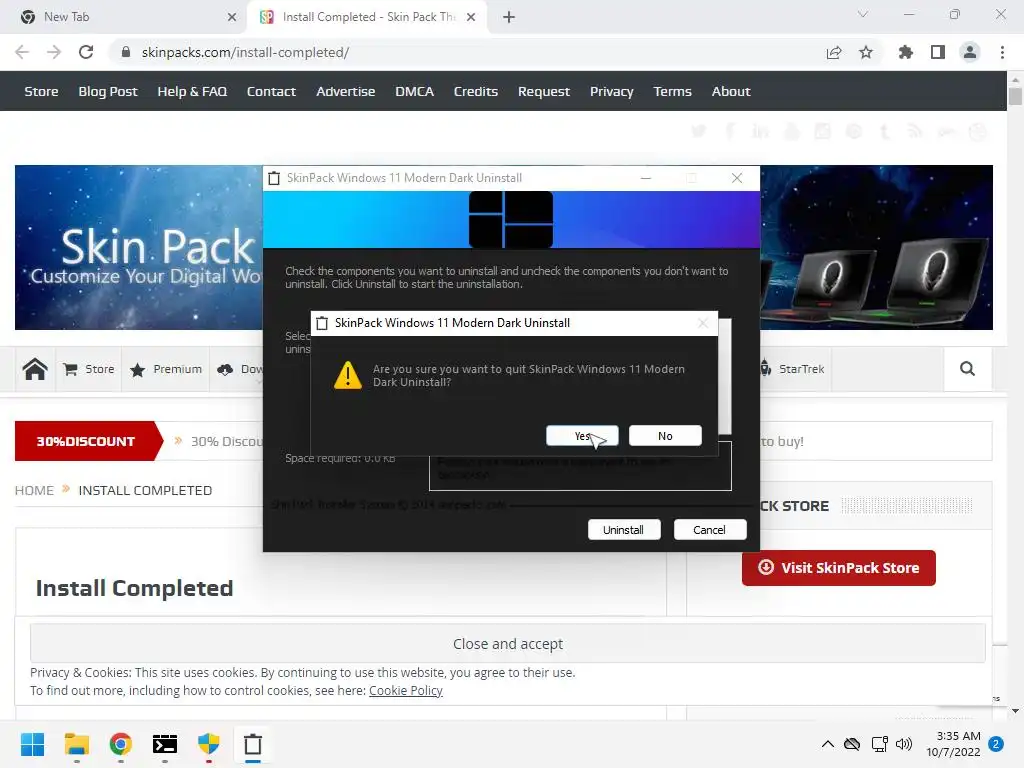Close the Install Completed tab
The height and width of the screenshot is (768, 1024).
tap(471, 17)
